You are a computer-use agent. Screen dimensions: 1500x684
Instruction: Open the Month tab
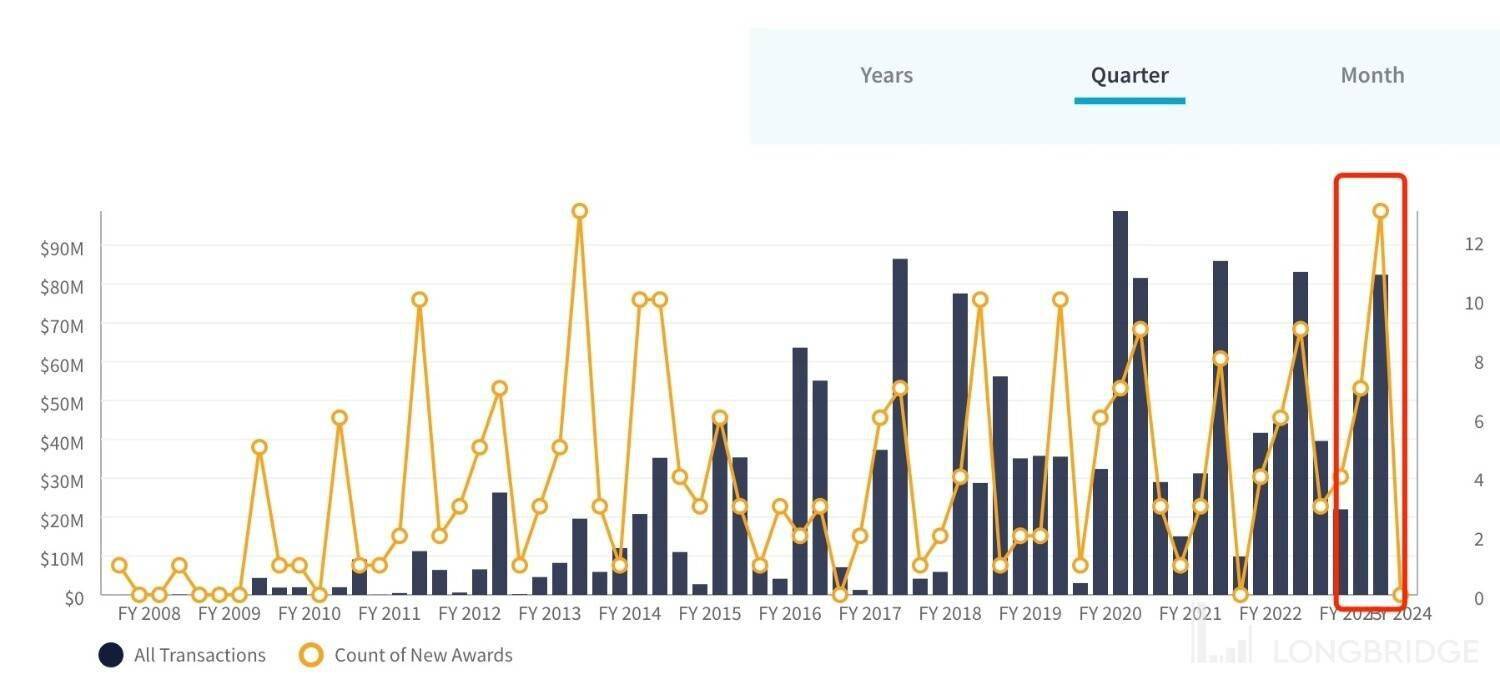(x=1372, y=75)
